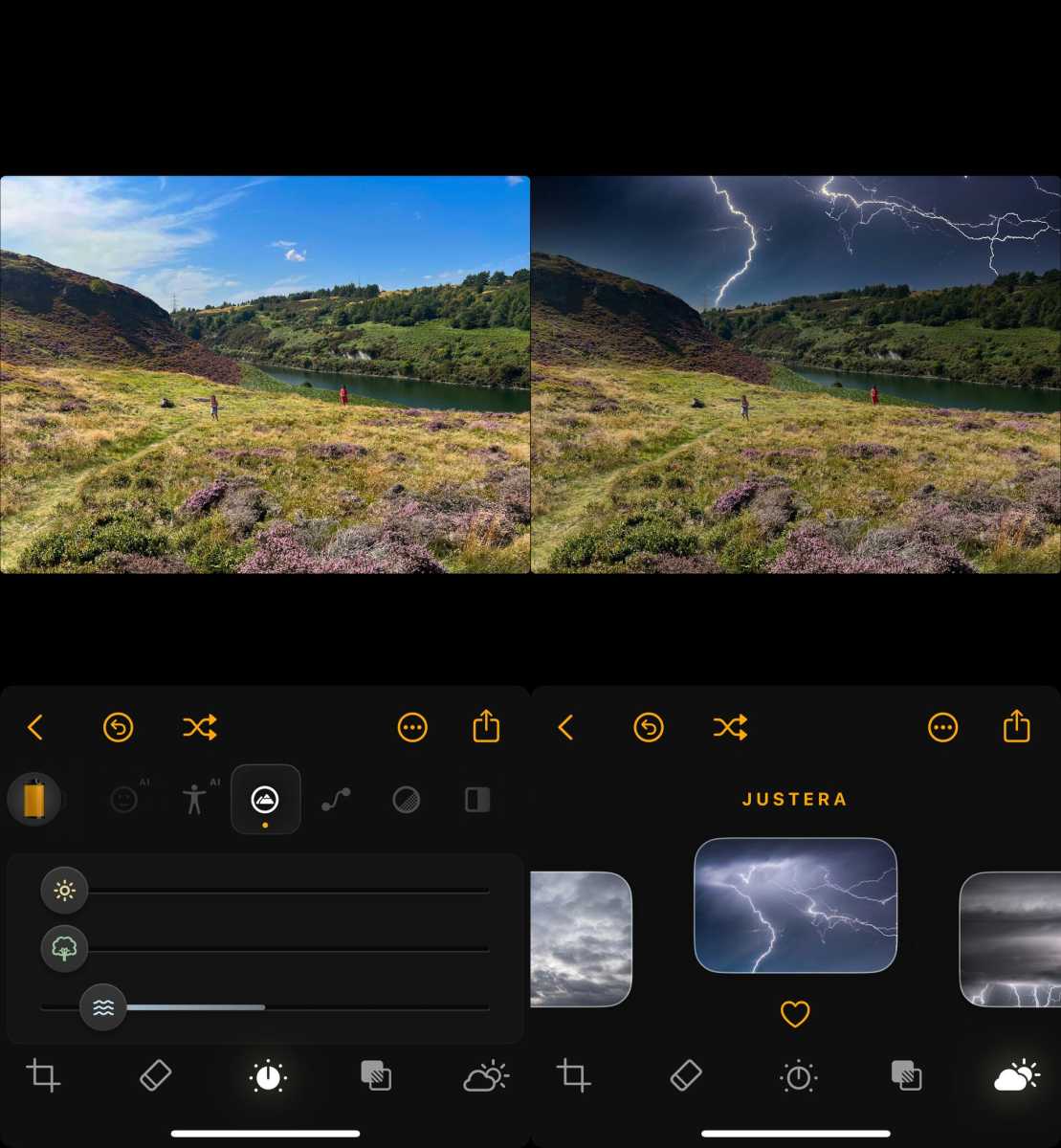Tap the JUSTERA sky pack title
The height and width of the screenshot is (1148, 1061).
(x=795, y=800)
